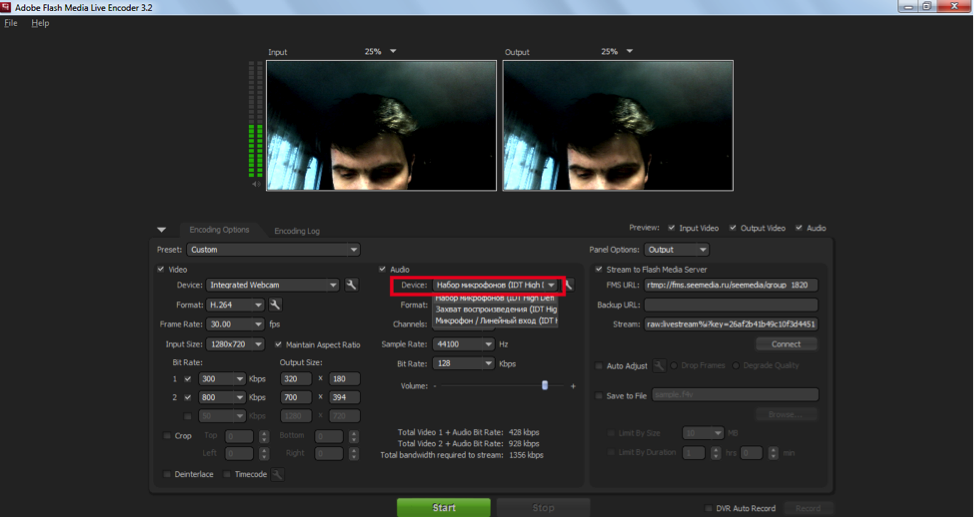The height and width of the screenshot is (518, 974).
Task: Enable Save to File checkbox
Action: coord(599,396)
